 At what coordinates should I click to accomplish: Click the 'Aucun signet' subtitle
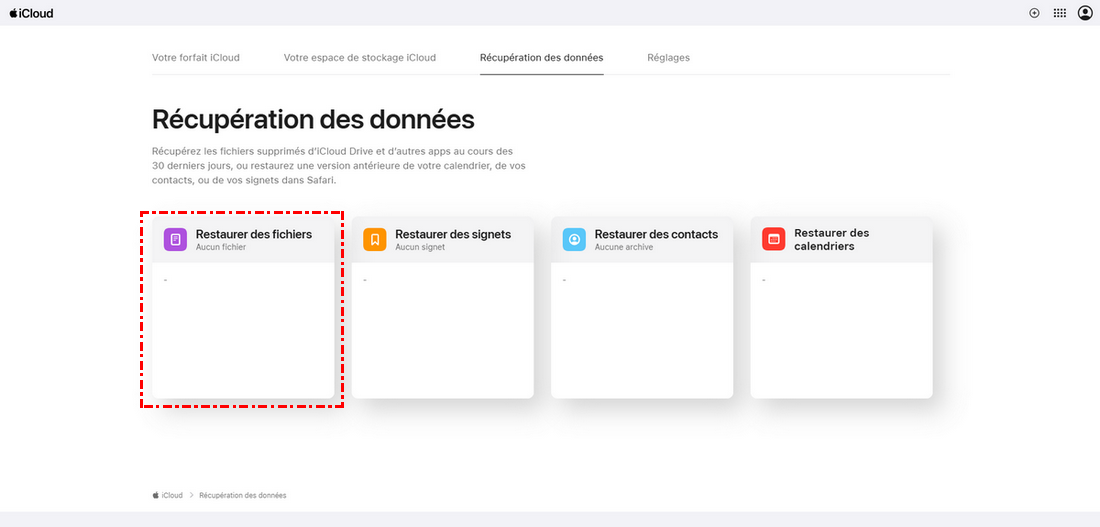point(420,248)
